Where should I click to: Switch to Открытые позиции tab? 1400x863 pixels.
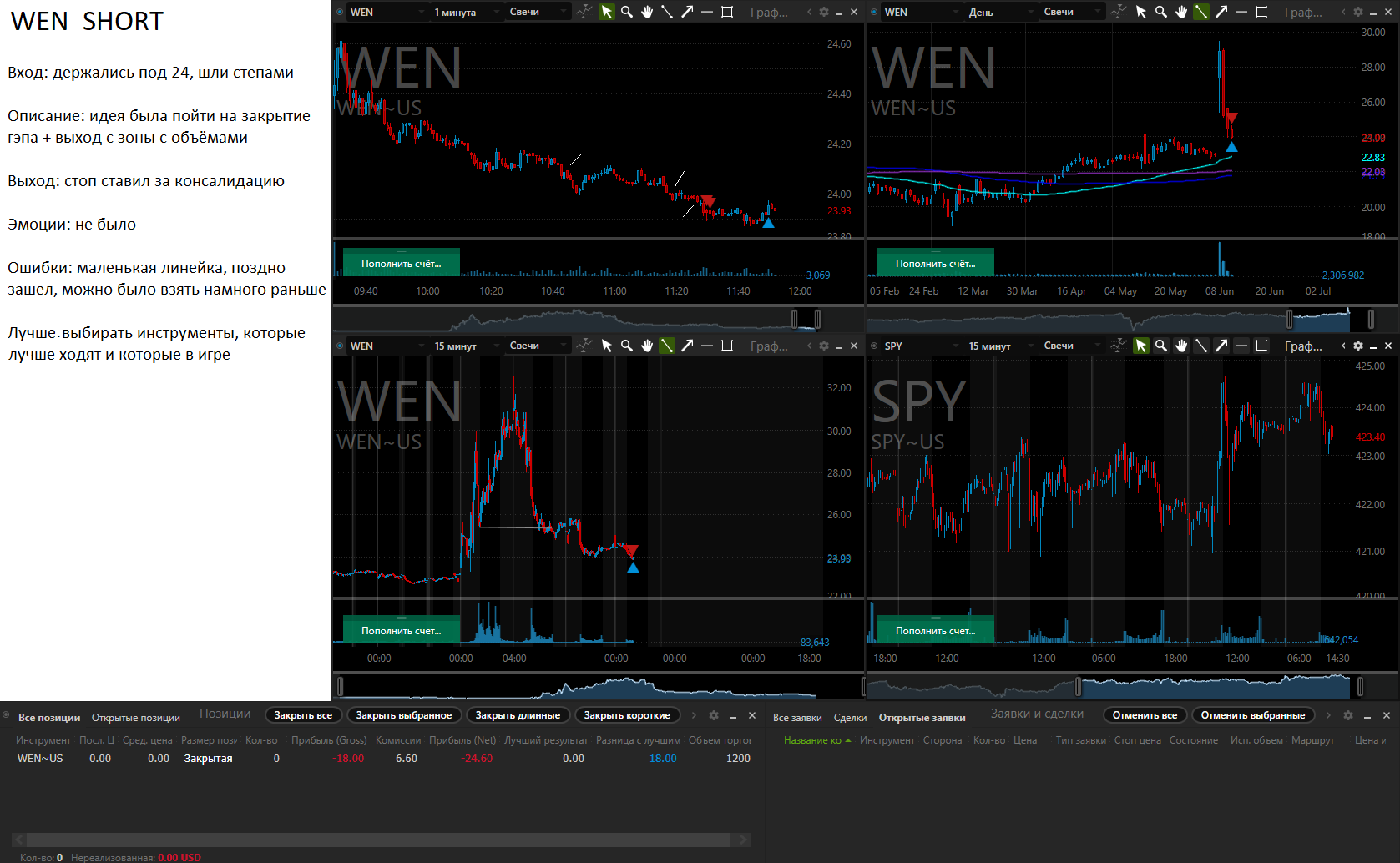[136, 718]
